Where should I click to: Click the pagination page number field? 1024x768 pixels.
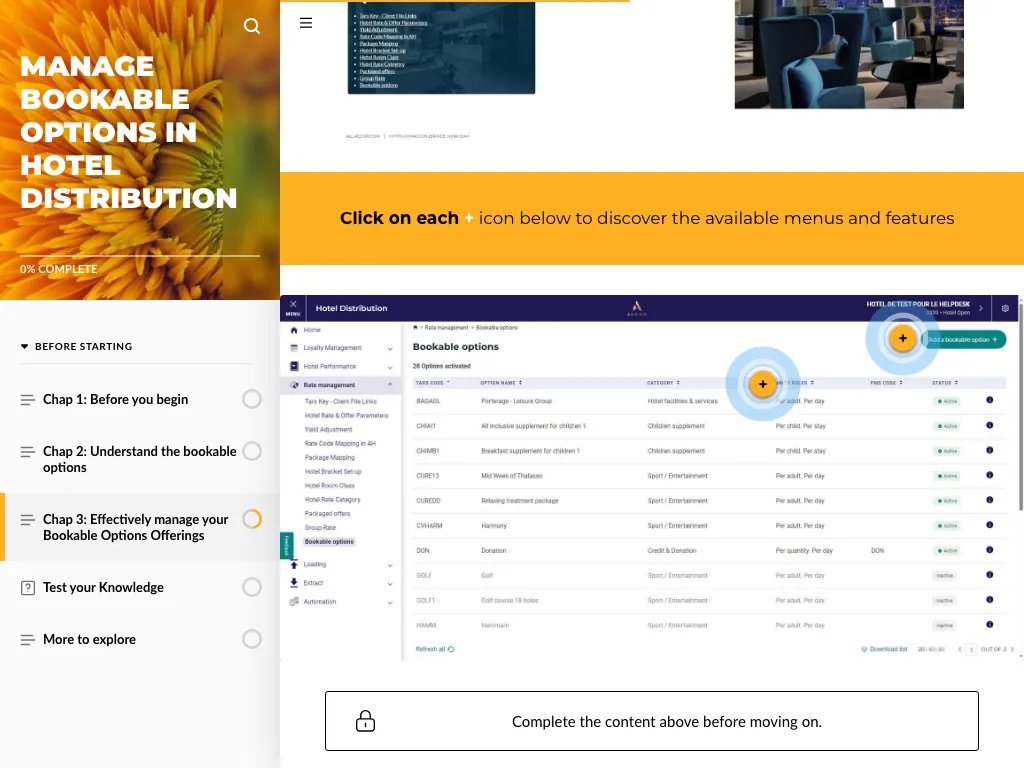pos(971,649)
